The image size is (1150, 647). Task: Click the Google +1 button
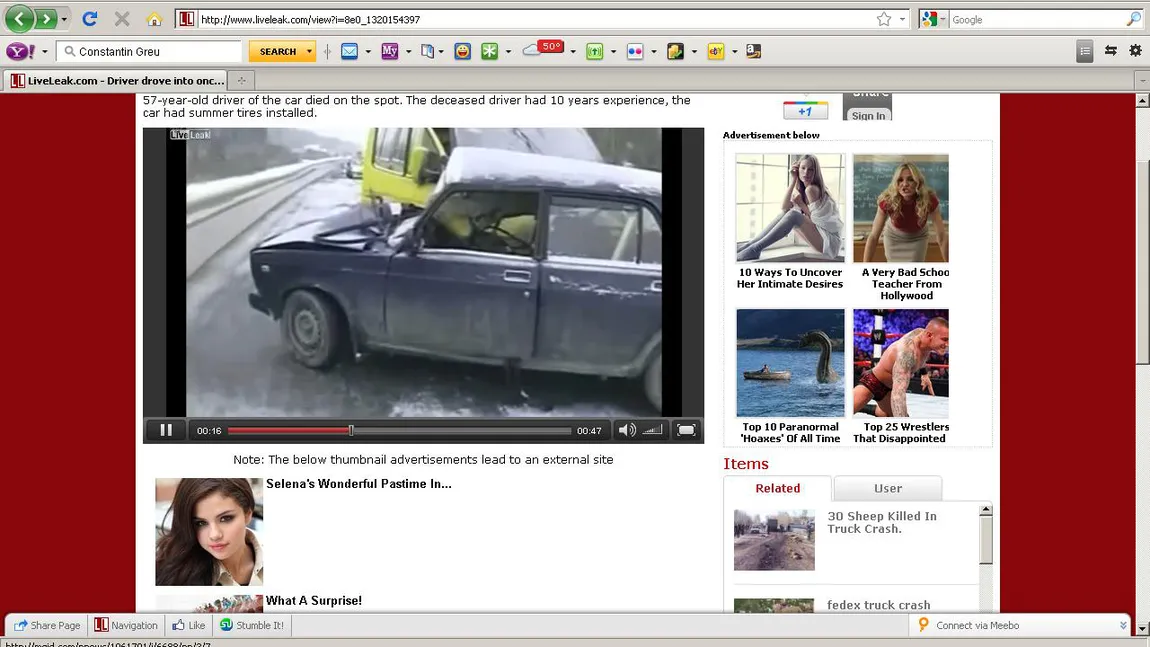tap(805, 111)
